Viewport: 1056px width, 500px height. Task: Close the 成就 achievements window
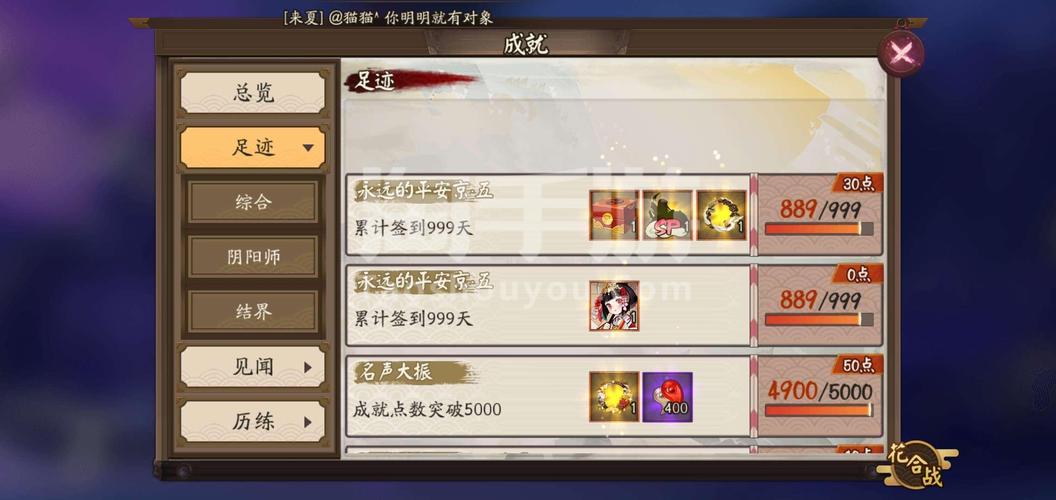pyautogui.click(x=901, y=54)
